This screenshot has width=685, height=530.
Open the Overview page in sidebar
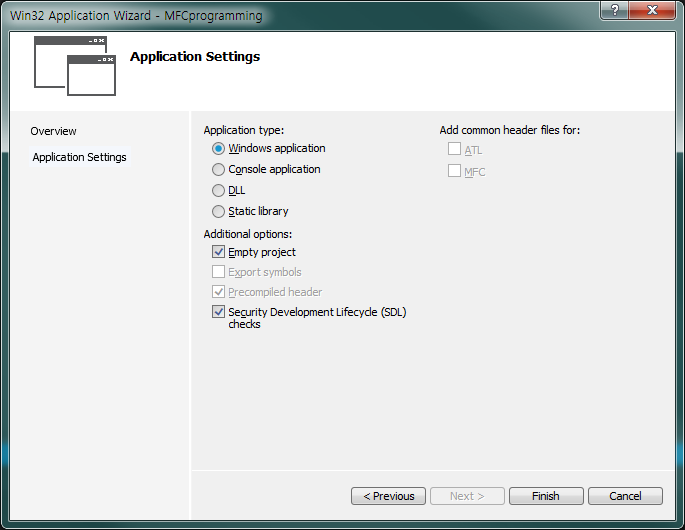53,131
